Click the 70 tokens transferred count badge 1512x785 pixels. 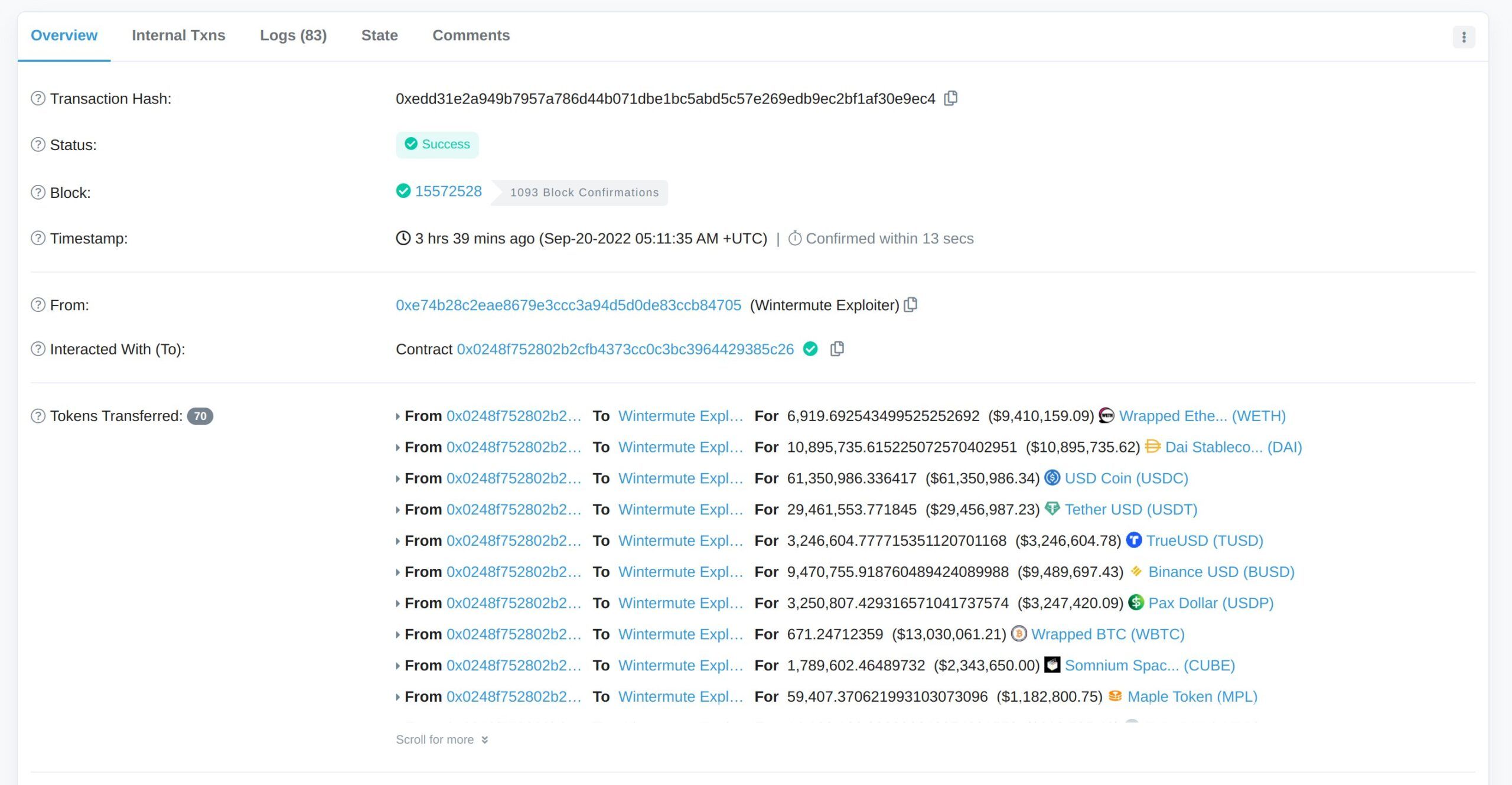click(x=200, y=416)
